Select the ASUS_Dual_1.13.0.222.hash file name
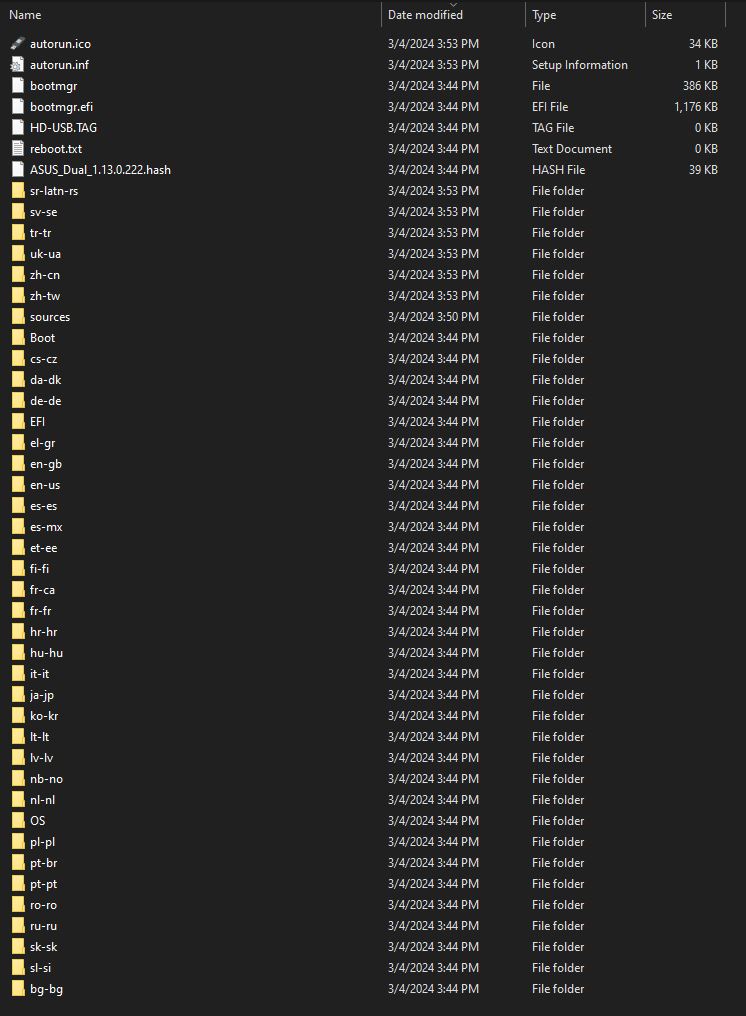The height and width of the screenshot is (1016, 746). pyautogui.click(x=100, y=170)
